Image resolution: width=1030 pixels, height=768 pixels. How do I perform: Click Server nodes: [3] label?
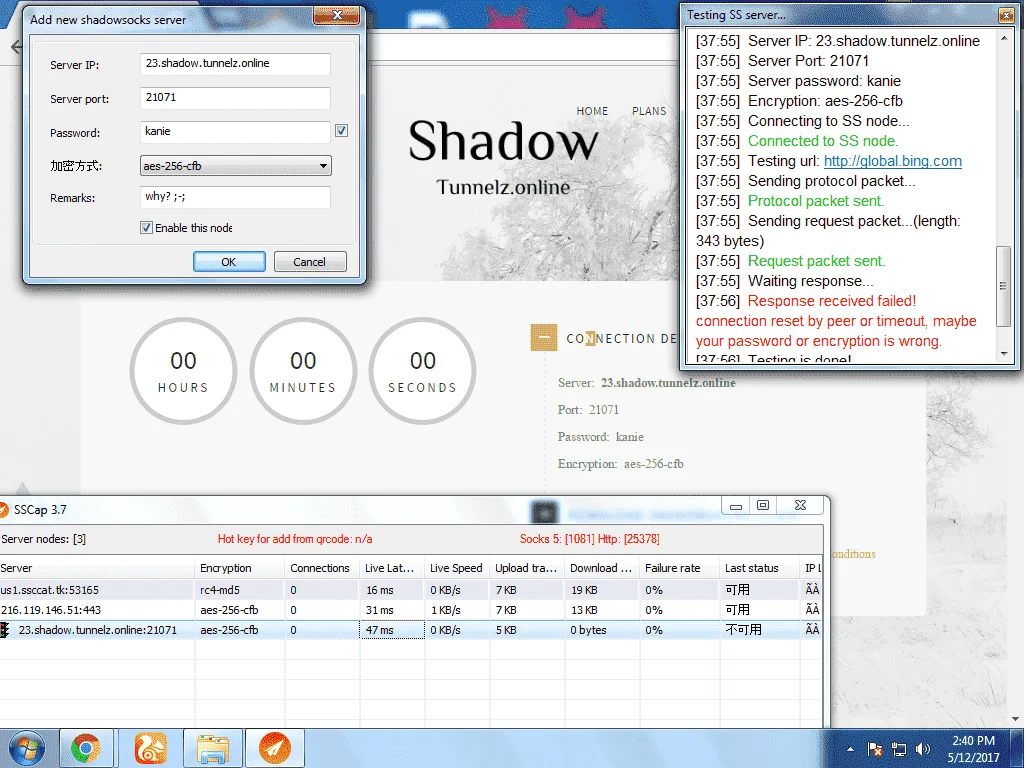click(44, 539)
